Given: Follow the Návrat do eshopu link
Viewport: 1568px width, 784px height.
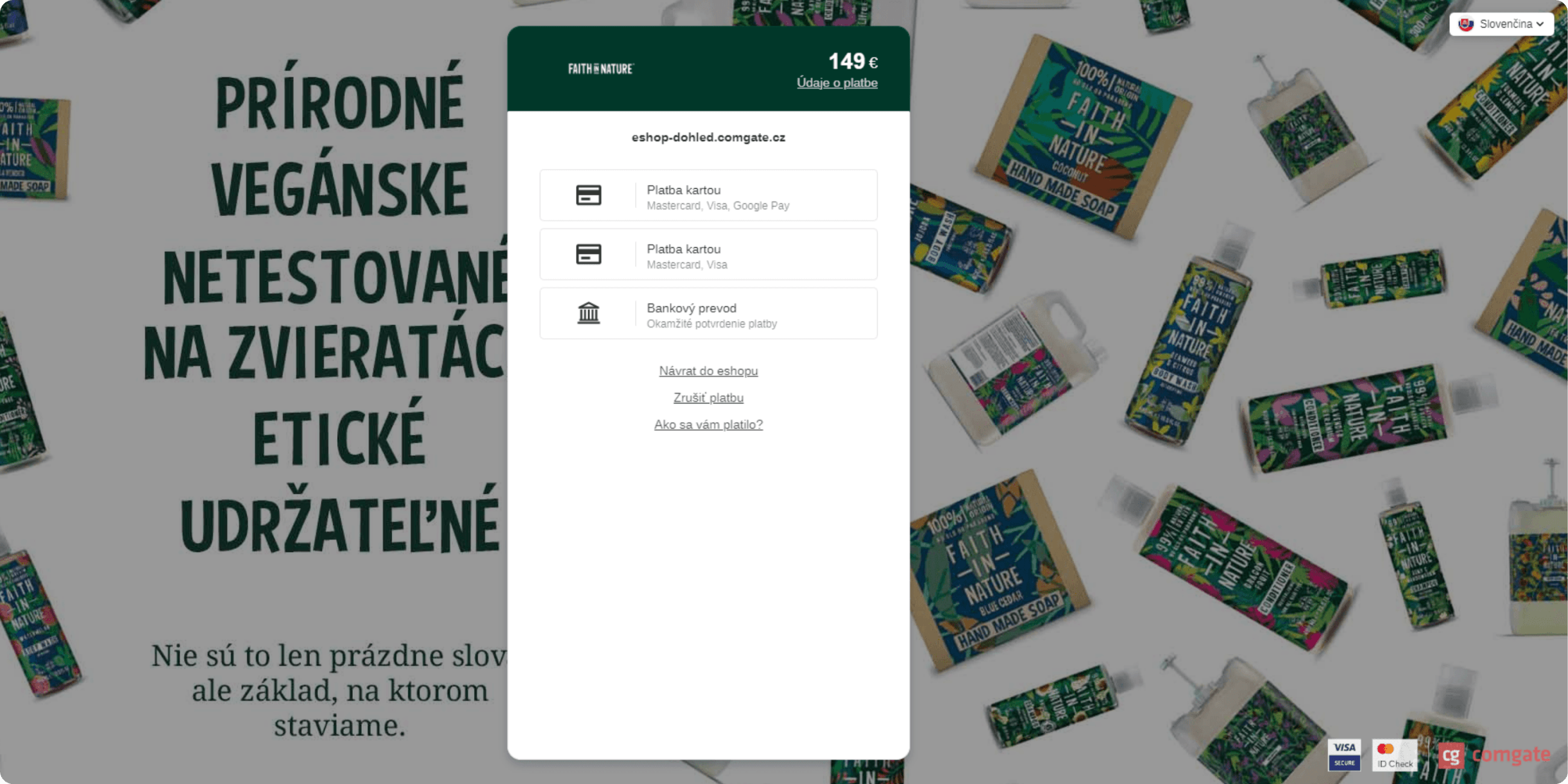Looking at the screenshot, I should [709, 371].
